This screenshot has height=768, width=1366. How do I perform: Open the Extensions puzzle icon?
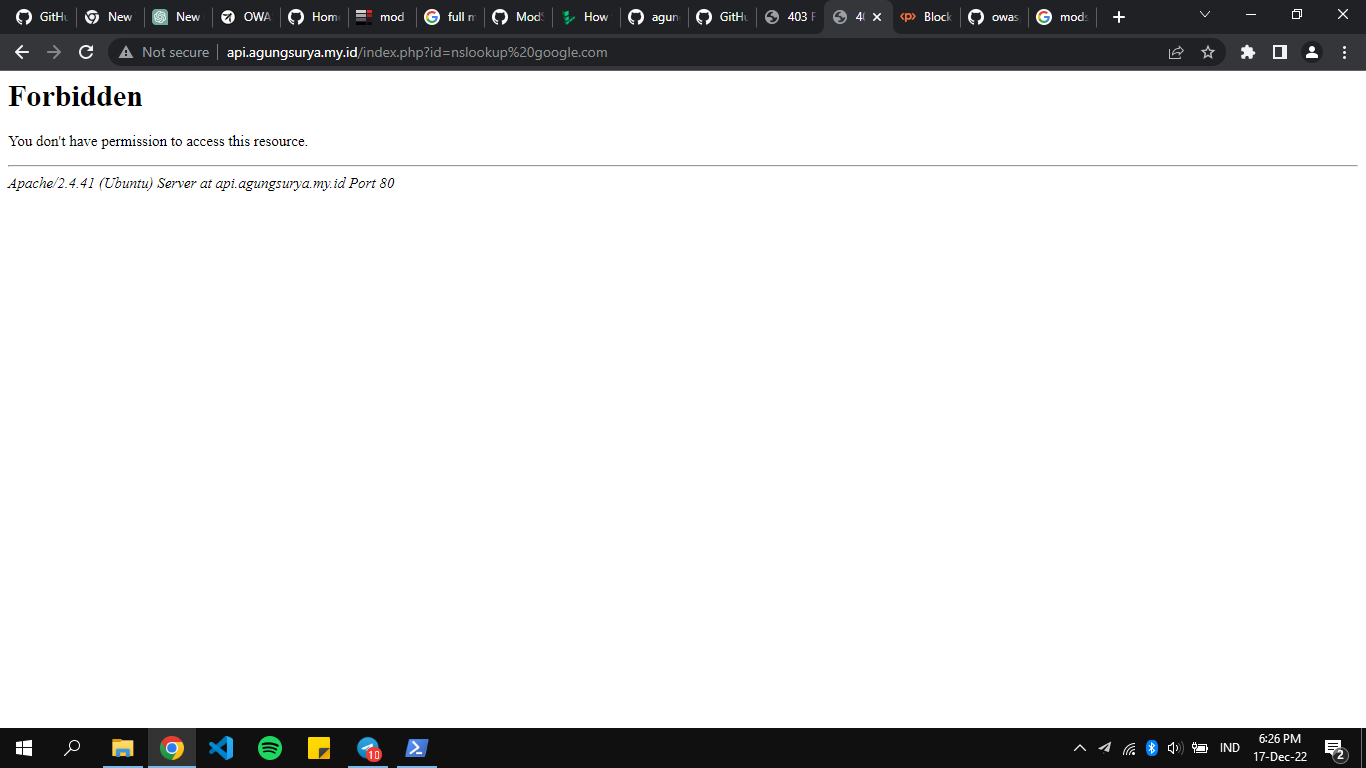(x=1248, y=52)
